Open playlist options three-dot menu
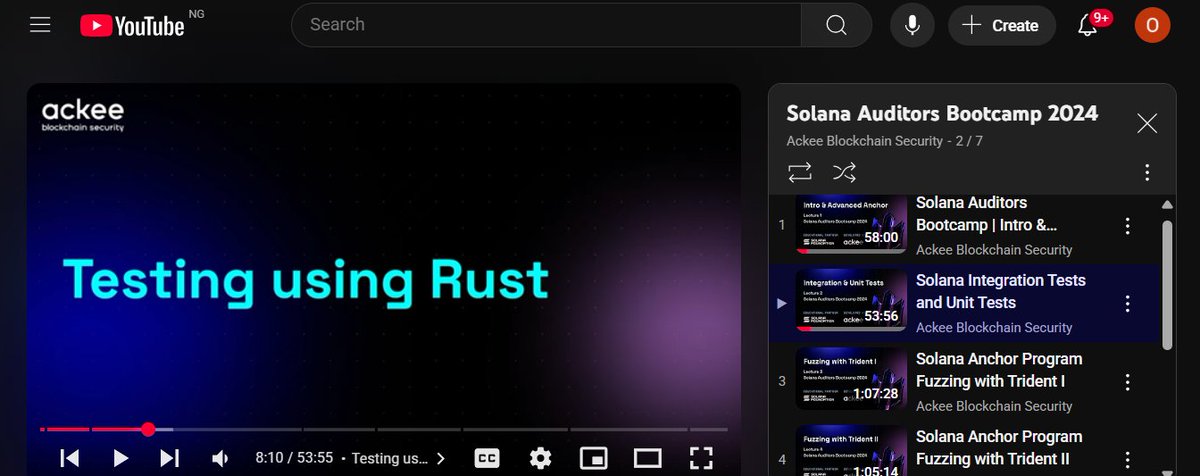Viewport: 1200px width, 476px height. tap(1147, 172)
